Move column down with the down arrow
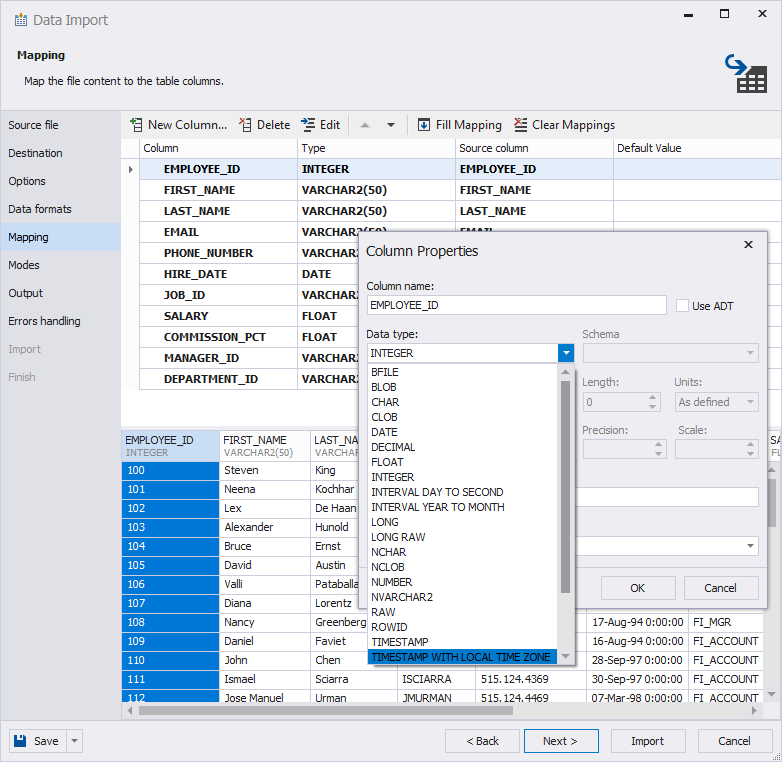 tap(391, 125)
